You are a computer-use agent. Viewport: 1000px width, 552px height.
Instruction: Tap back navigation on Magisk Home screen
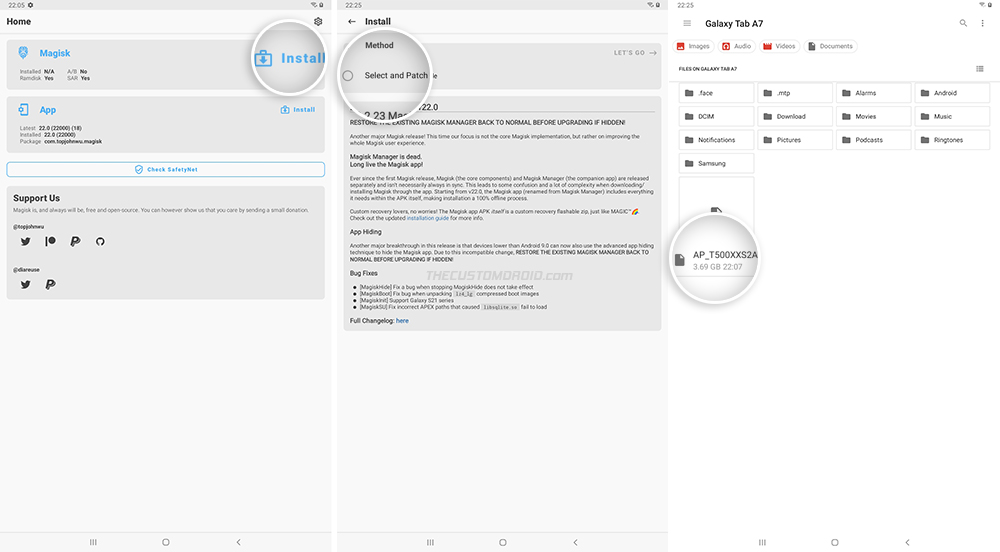pyautogui.click(x=239, y=542)
